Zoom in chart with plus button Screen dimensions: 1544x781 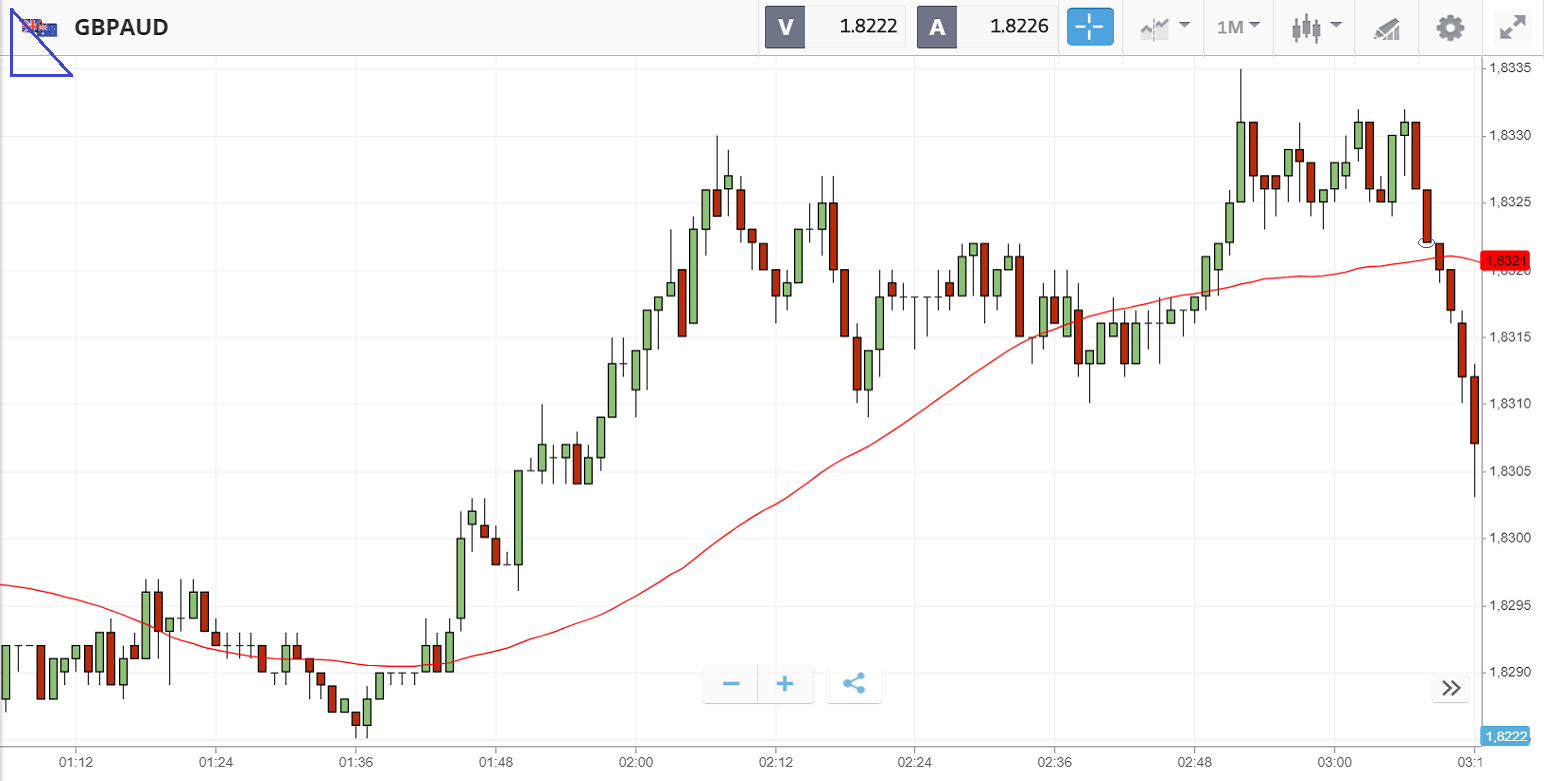785,685
